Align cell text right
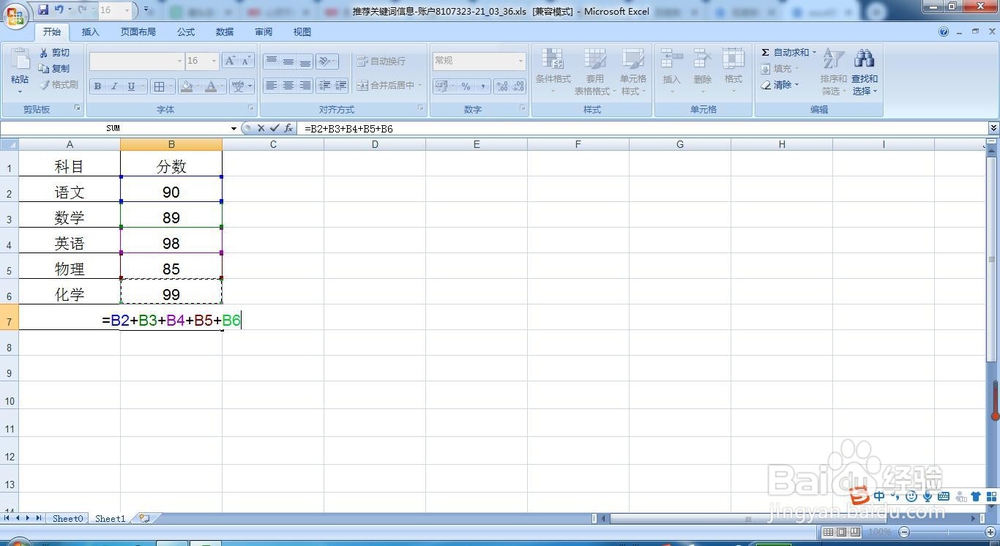This screenshot has width=1000, height=546. [305, 85]
